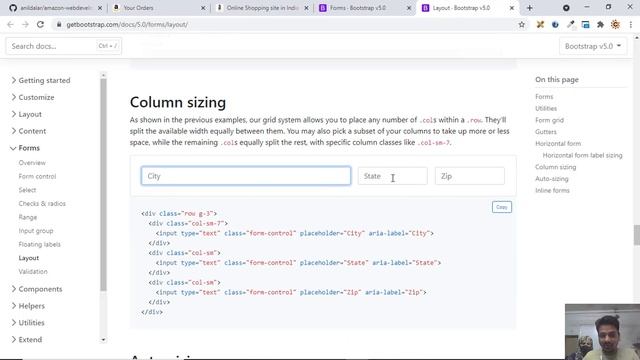Image resolution: width=640 pixels, height=360 pixels.
Task: Open the active Layout forms page
Action: point(29,258)
